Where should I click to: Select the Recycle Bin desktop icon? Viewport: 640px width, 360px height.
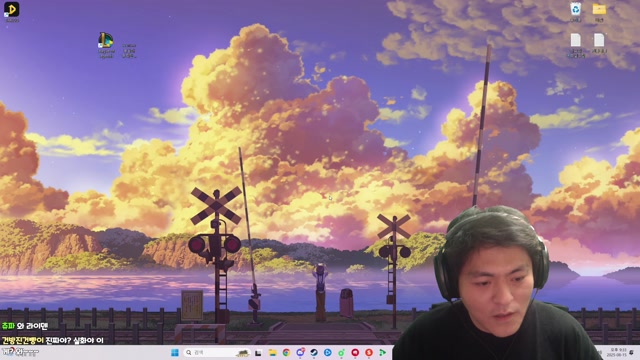click(576, 12)
